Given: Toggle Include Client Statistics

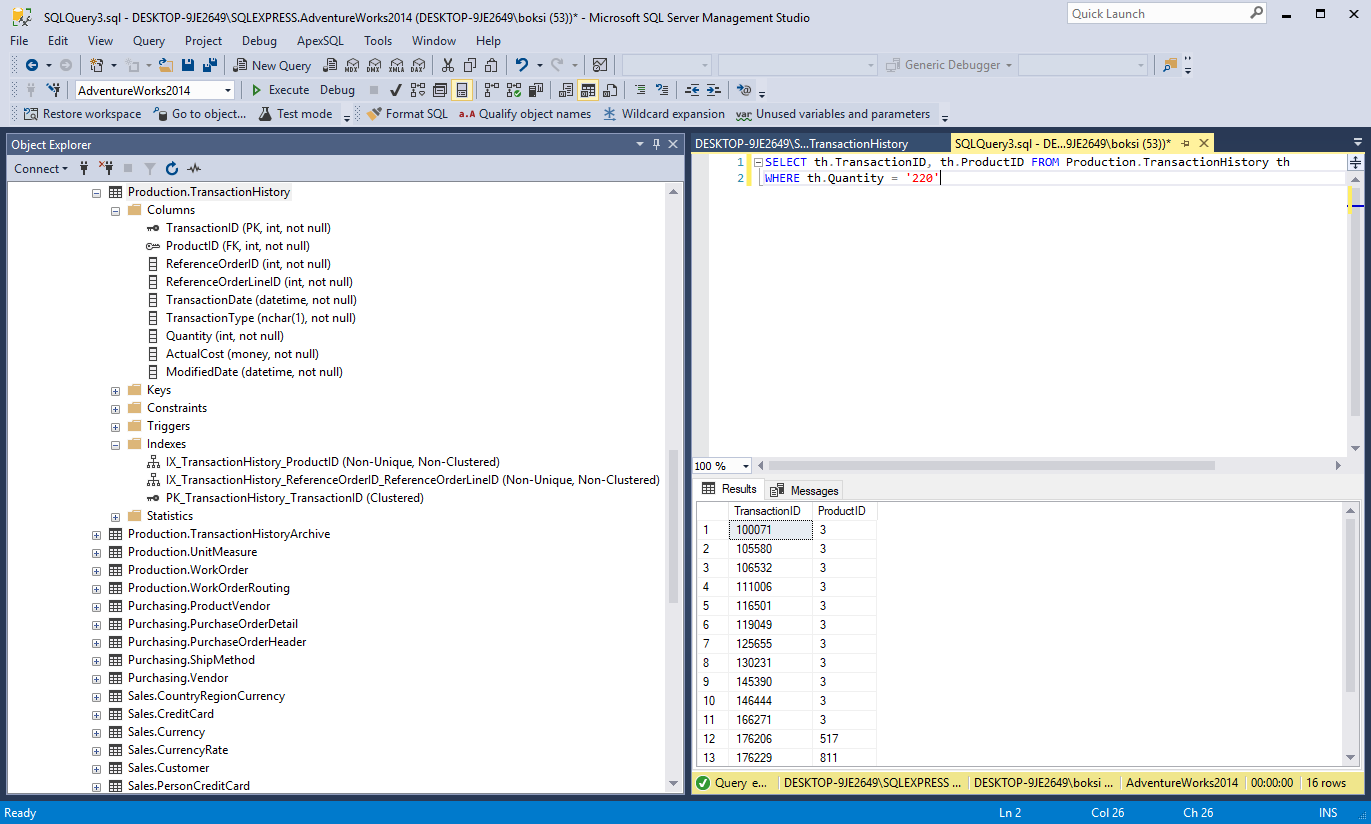Looking at the screenshot, I should [x=536, y=90].
